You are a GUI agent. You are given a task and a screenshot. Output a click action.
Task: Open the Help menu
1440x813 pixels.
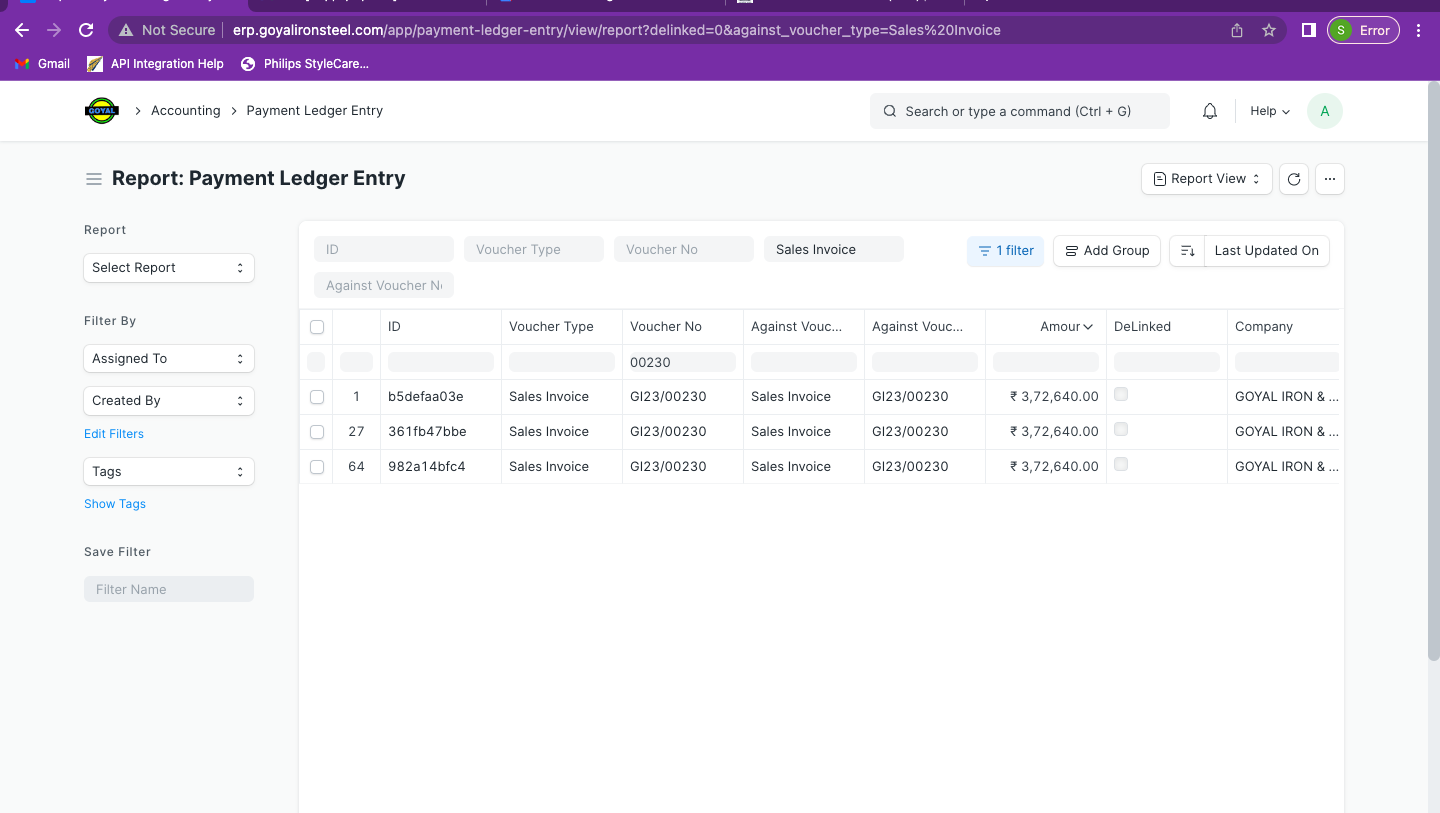1268,111
